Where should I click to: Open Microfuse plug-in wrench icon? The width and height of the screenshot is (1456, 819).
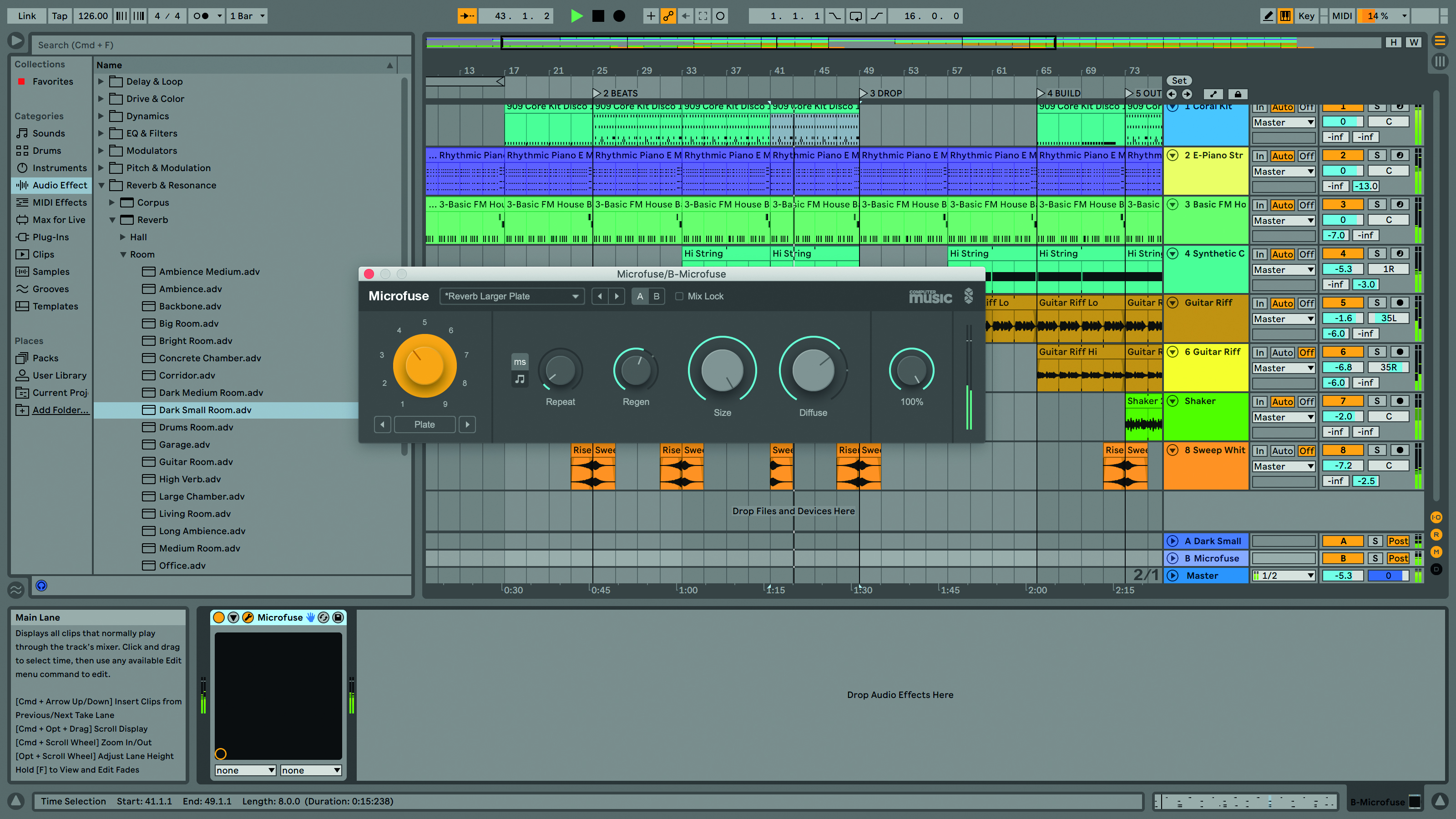pos(248,617)
